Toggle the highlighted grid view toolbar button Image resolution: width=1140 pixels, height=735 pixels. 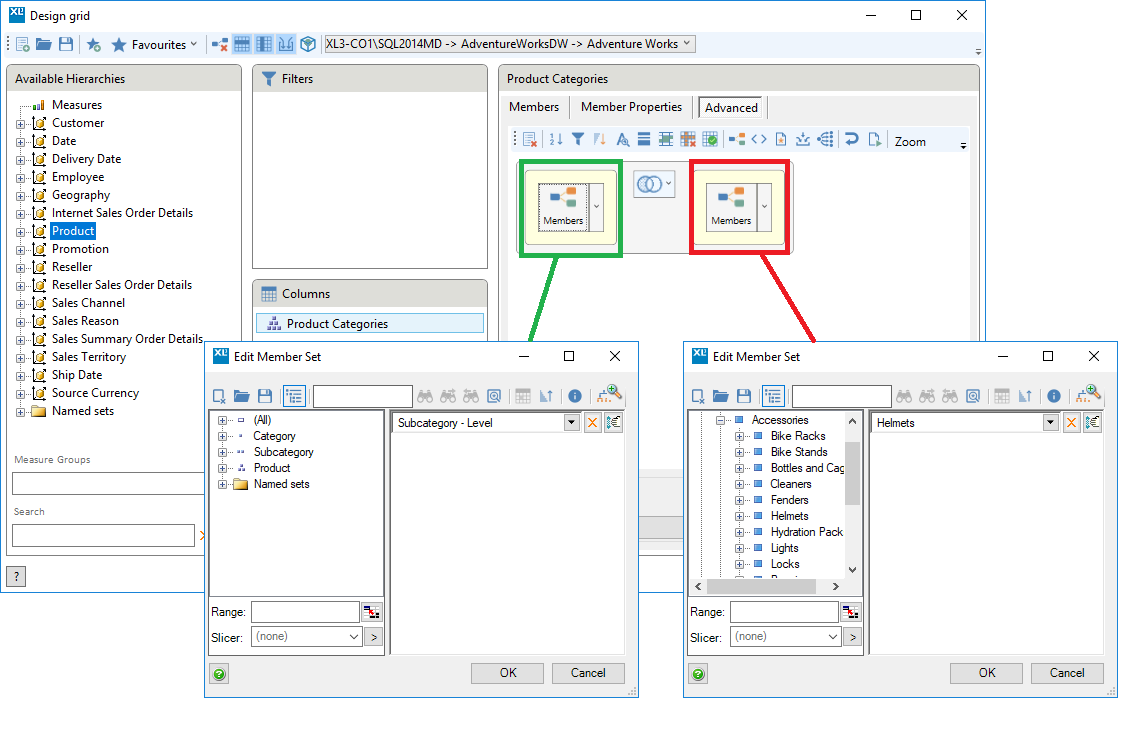(x=243, y=43)
